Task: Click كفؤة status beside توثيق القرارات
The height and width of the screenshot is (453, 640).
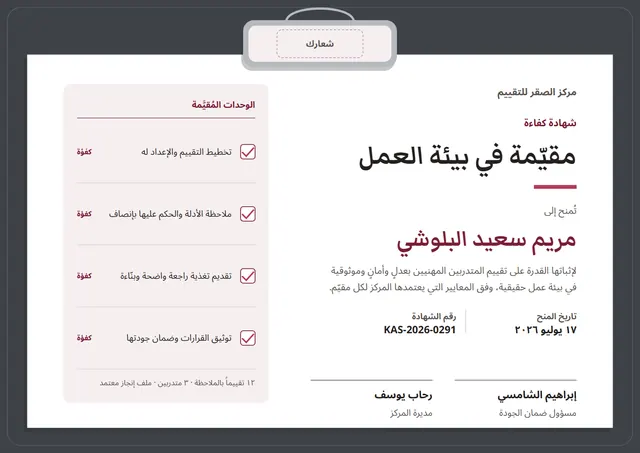Action: [84, 338]
